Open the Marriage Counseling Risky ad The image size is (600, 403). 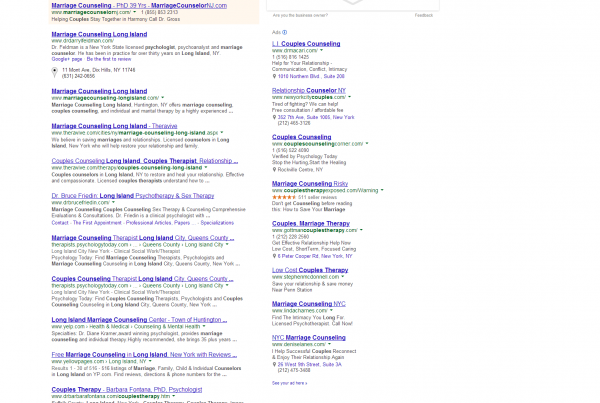[310, 184]
